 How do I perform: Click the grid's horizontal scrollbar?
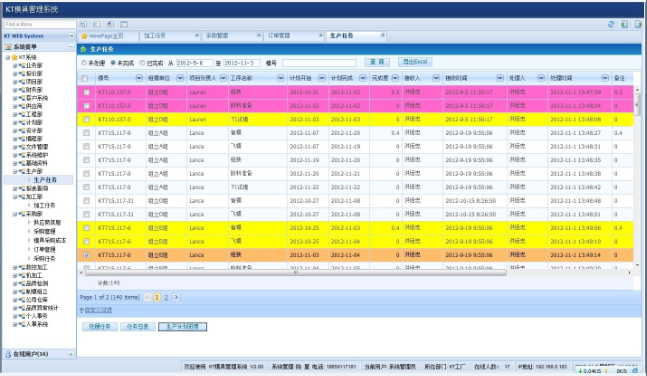tap(295, 273)
